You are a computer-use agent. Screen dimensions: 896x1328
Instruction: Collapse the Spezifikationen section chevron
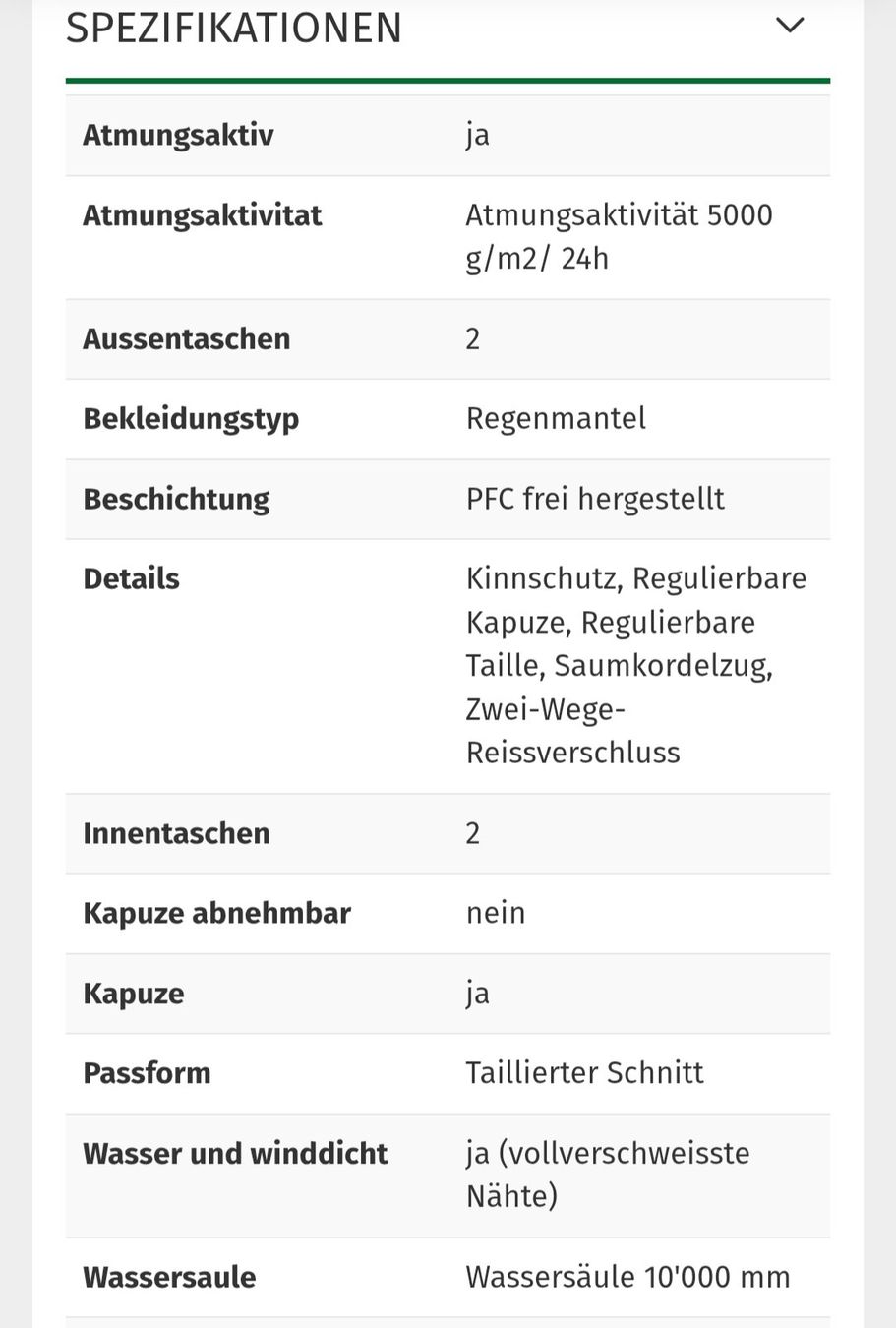790,25
